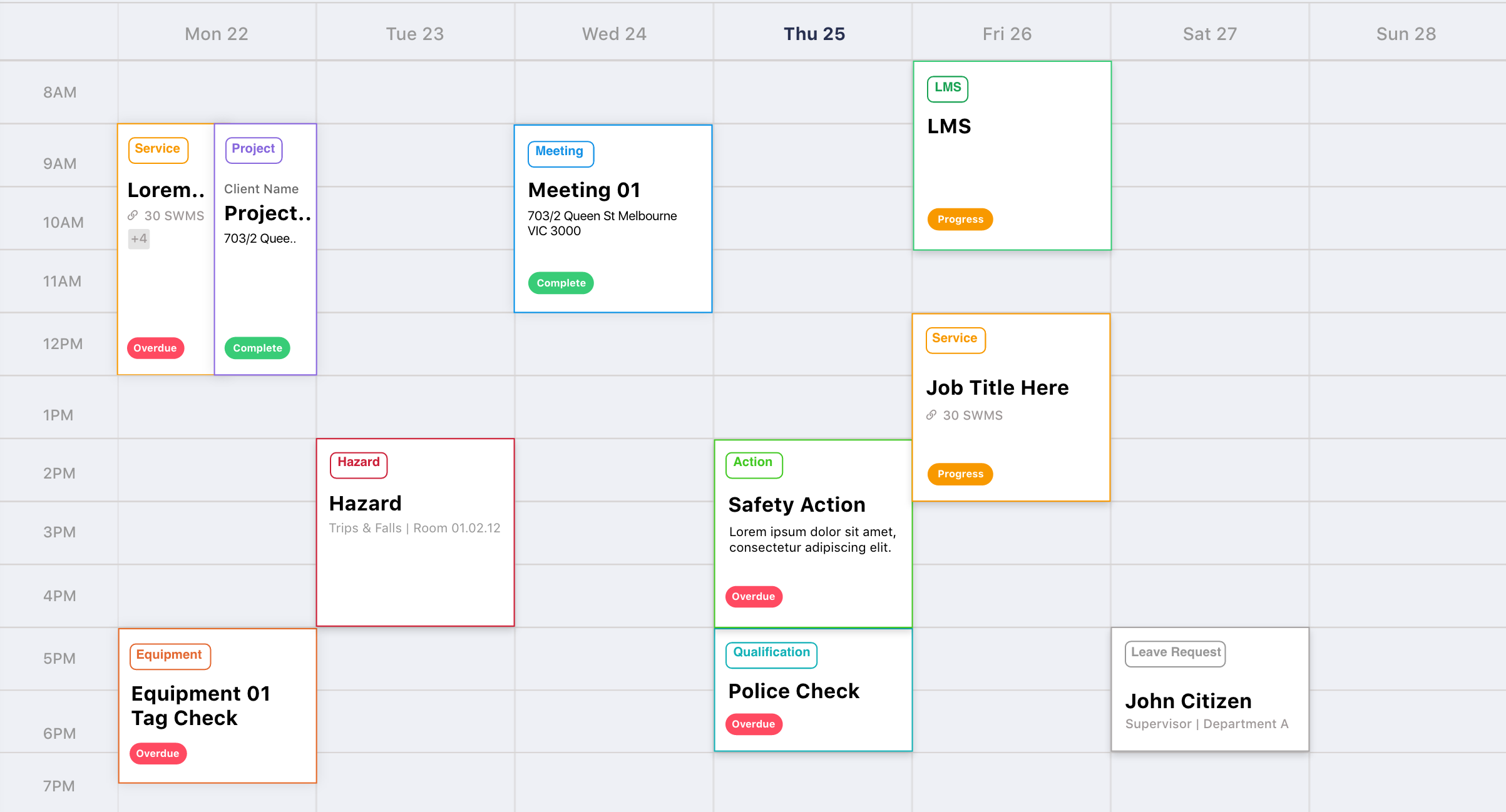Click the Complete status badge on Meeting 01
1506x812 pixels.
(561, 283)
